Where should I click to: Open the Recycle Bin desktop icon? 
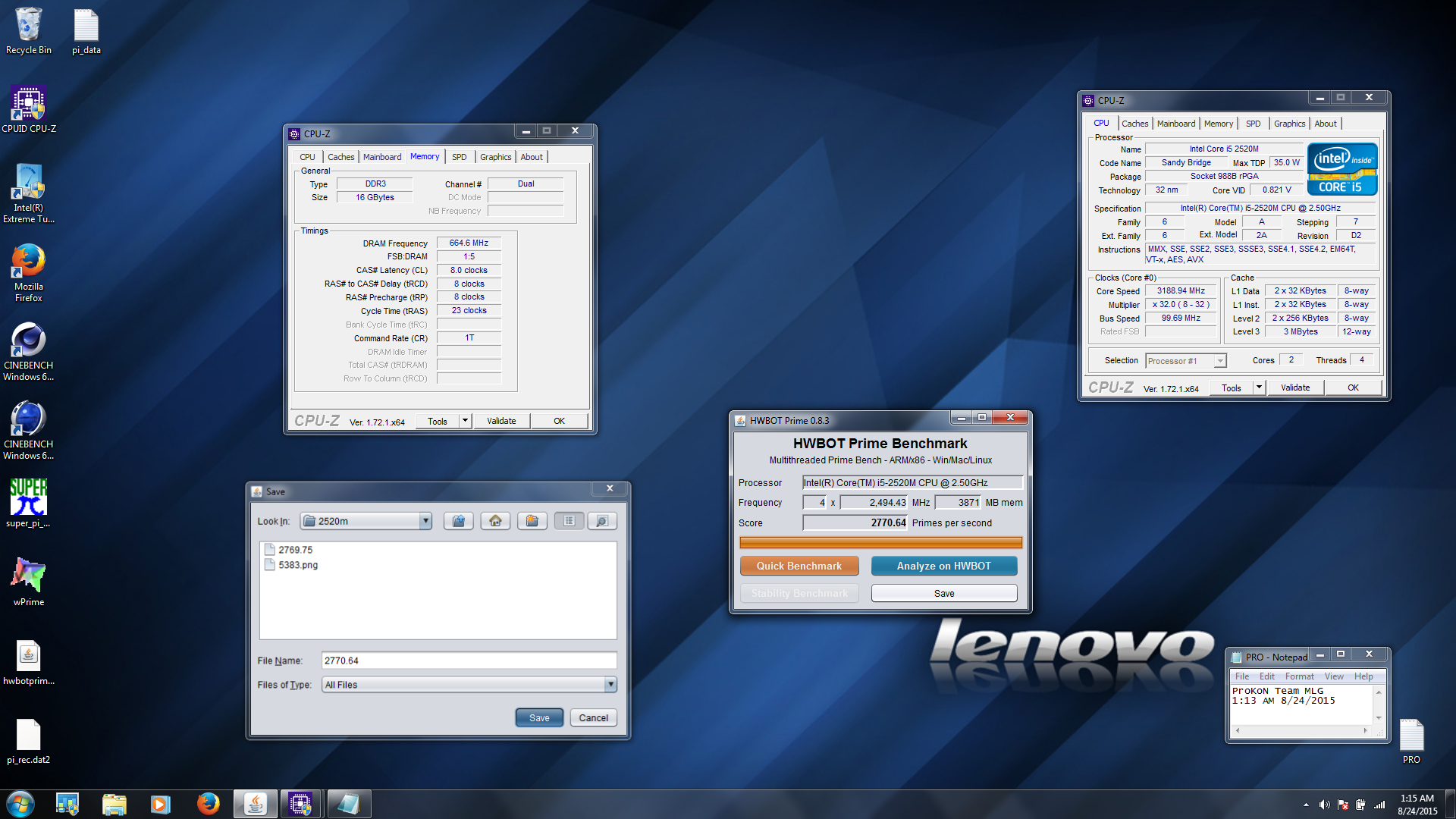click(29, 30)
